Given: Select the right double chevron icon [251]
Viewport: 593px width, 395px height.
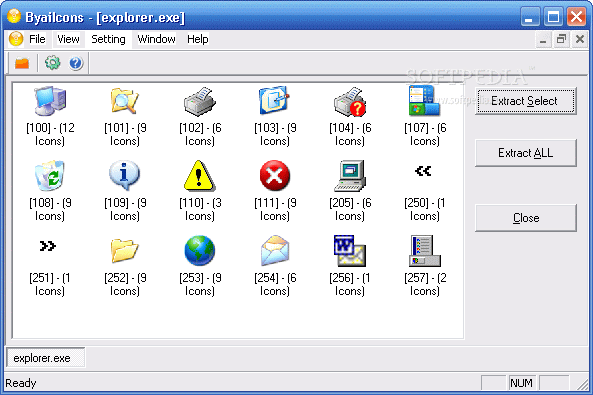Looking at the screenshot, I should click(48, 246).
